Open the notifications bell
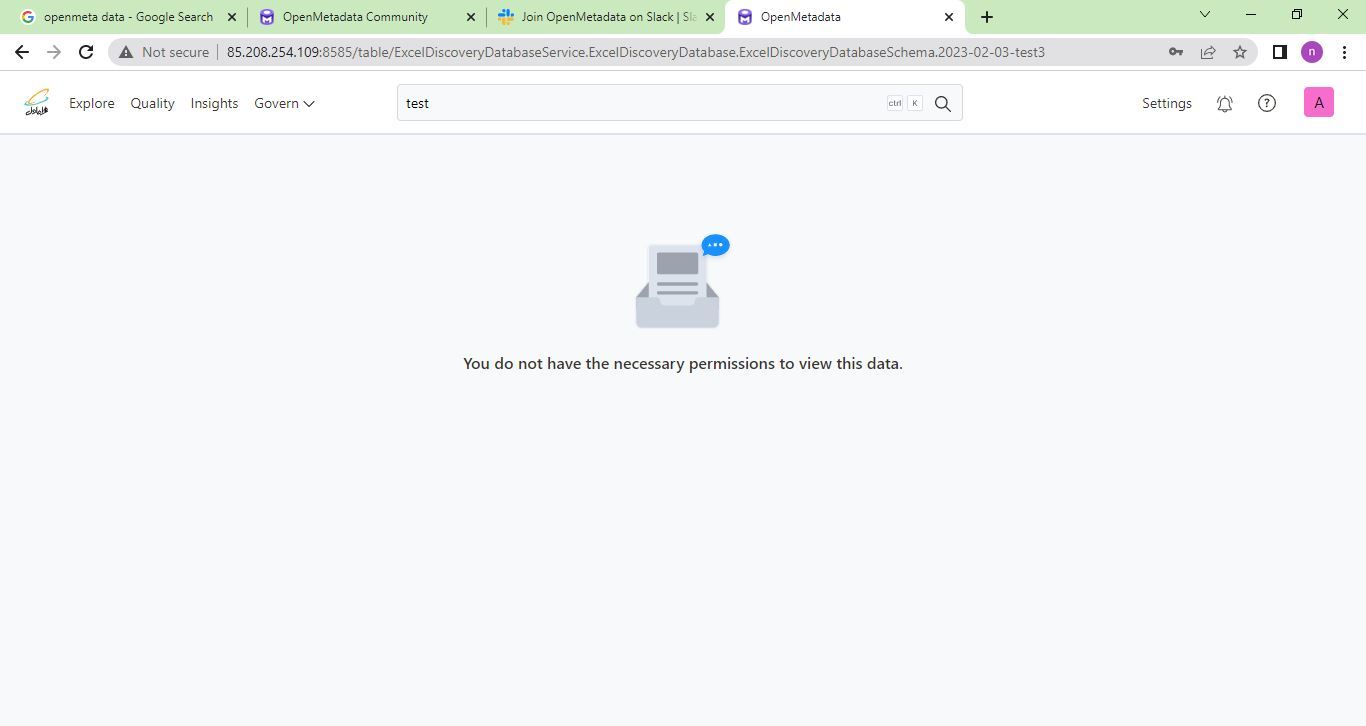The height and width of the screenshot is (726, 1366). coord(1225,103)
